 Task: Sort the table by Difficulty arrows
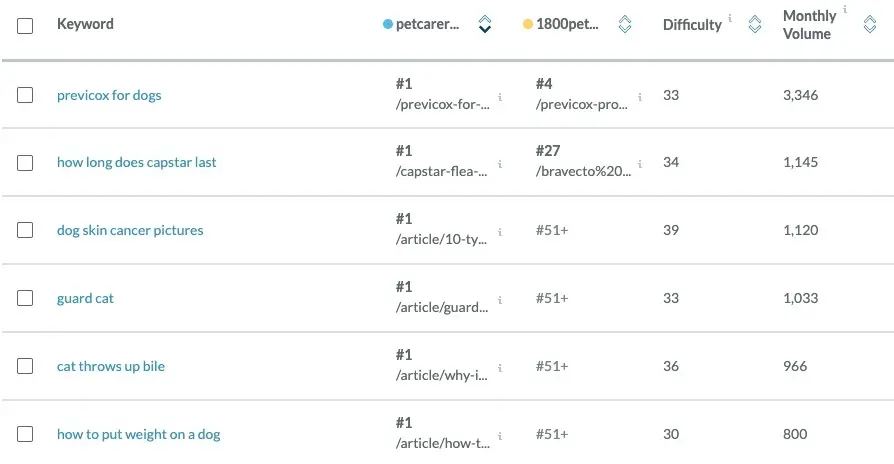(755, 24)
